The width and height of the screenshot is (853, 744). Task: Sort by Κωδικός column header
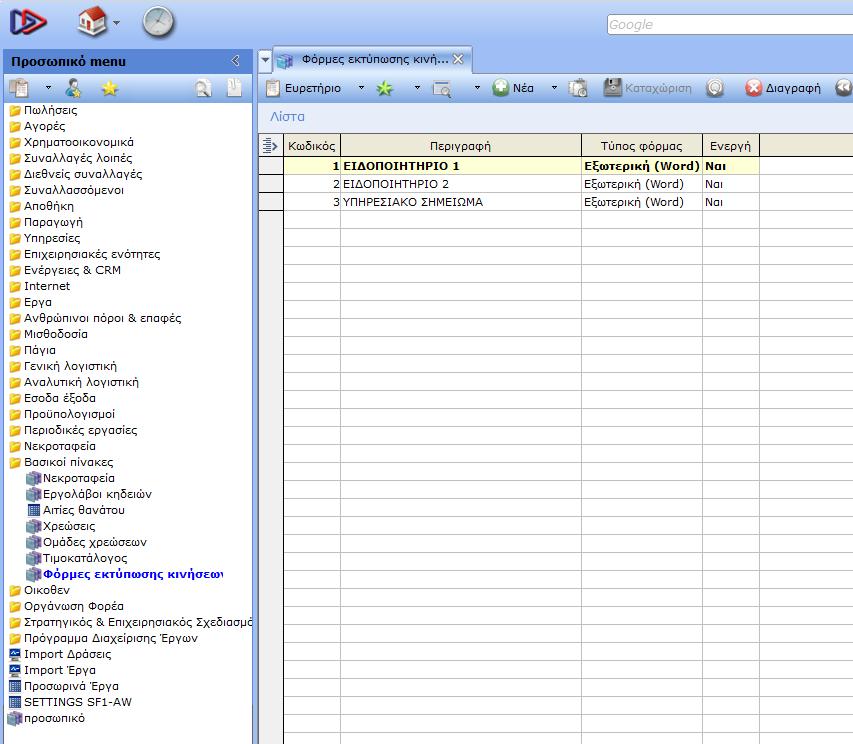coord(312,146)
